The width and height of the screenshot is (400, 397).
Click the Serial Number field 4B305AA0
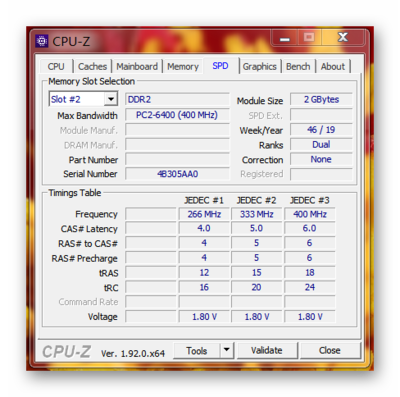[x=177, y=174]
